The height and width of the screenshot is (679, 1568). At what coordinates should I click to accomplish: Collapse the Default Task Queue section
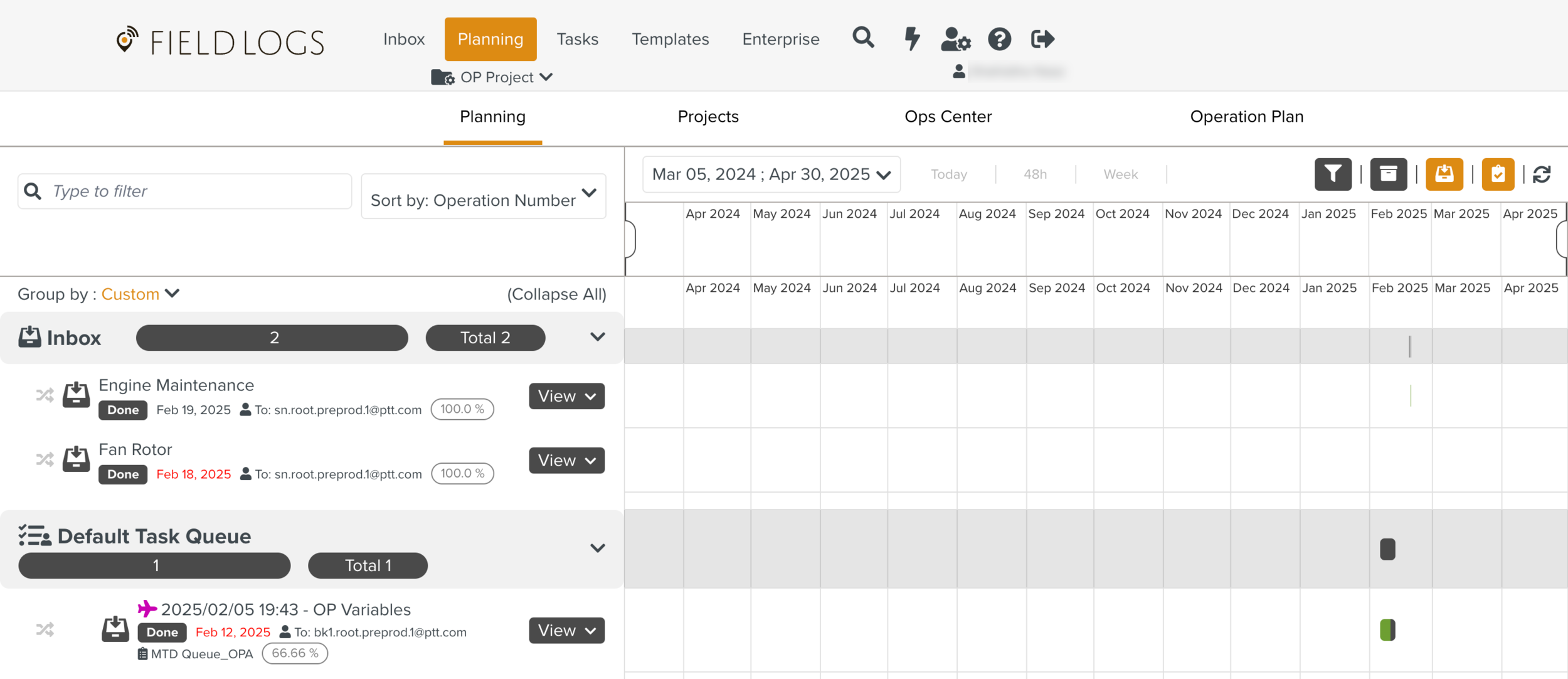click(597, 548)
